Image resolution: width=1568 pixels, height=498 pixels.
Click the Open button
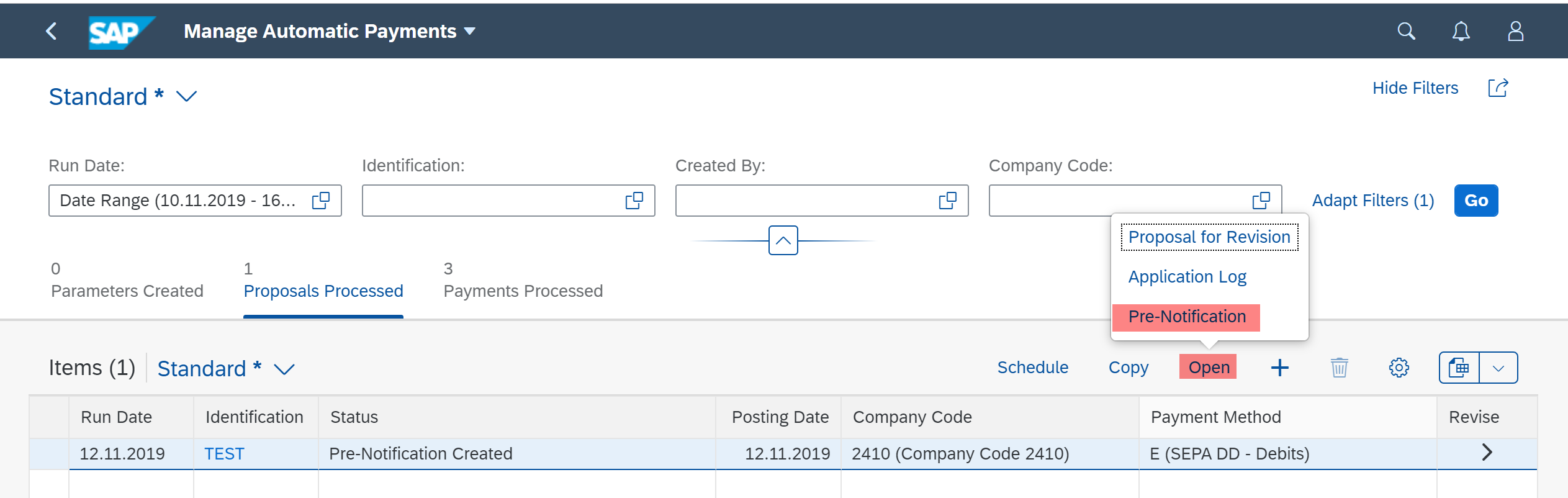(1208, 367)
